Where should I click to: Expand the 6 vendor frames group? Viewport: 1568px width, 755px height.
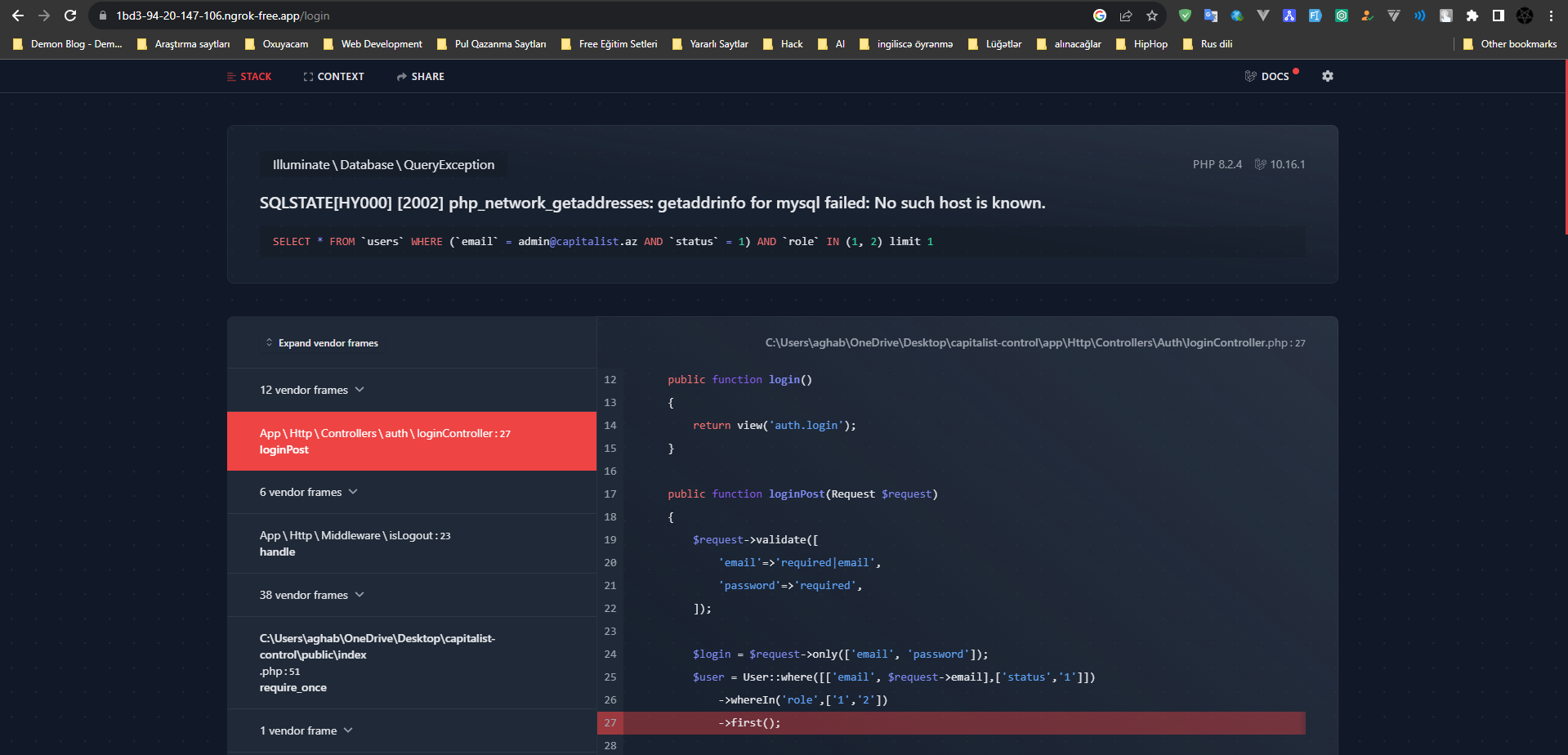(x=412, y=492)
